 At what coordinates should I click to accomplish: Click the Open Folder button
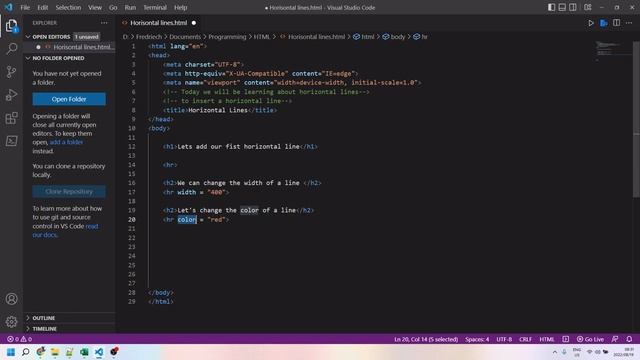(69, 99)
